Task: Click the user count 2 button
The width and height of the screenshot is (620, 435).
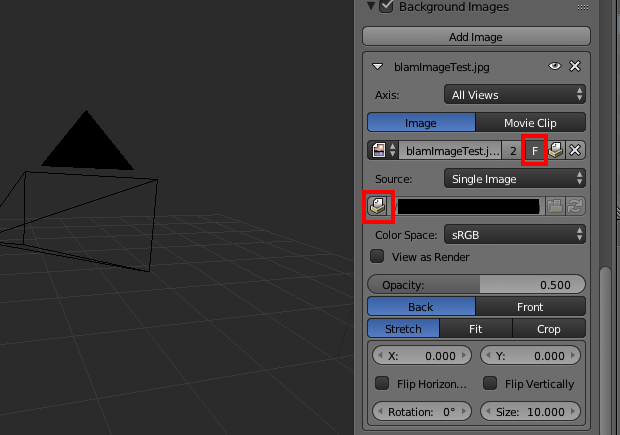Action: pyautogui.click(x=513, y=151)
